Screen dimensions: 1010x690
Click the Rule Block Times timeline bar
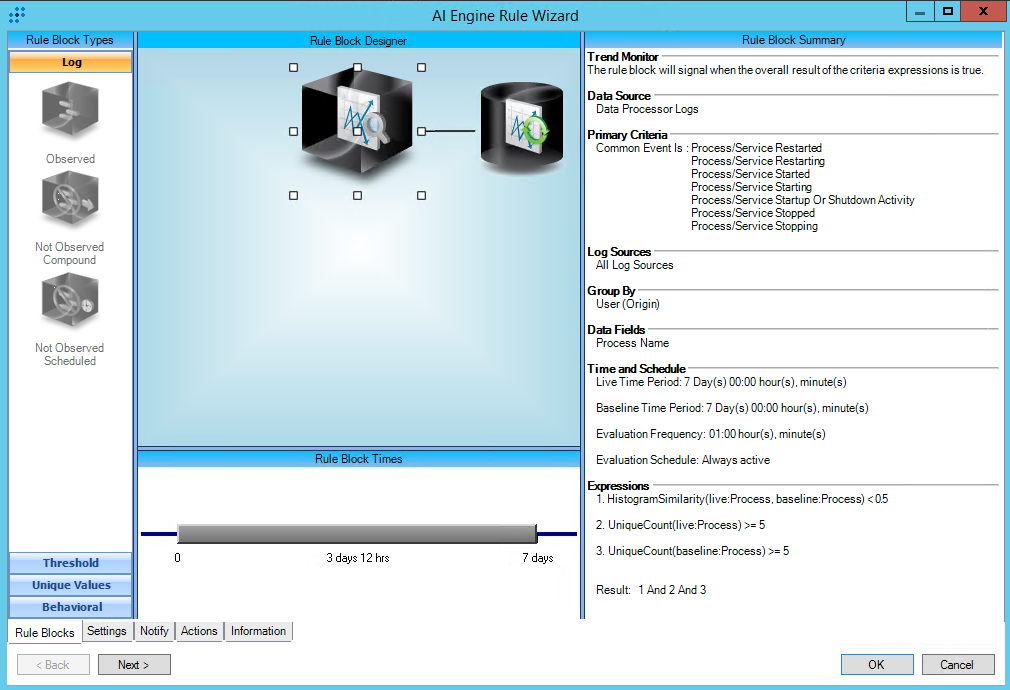[x=357, y=534]
